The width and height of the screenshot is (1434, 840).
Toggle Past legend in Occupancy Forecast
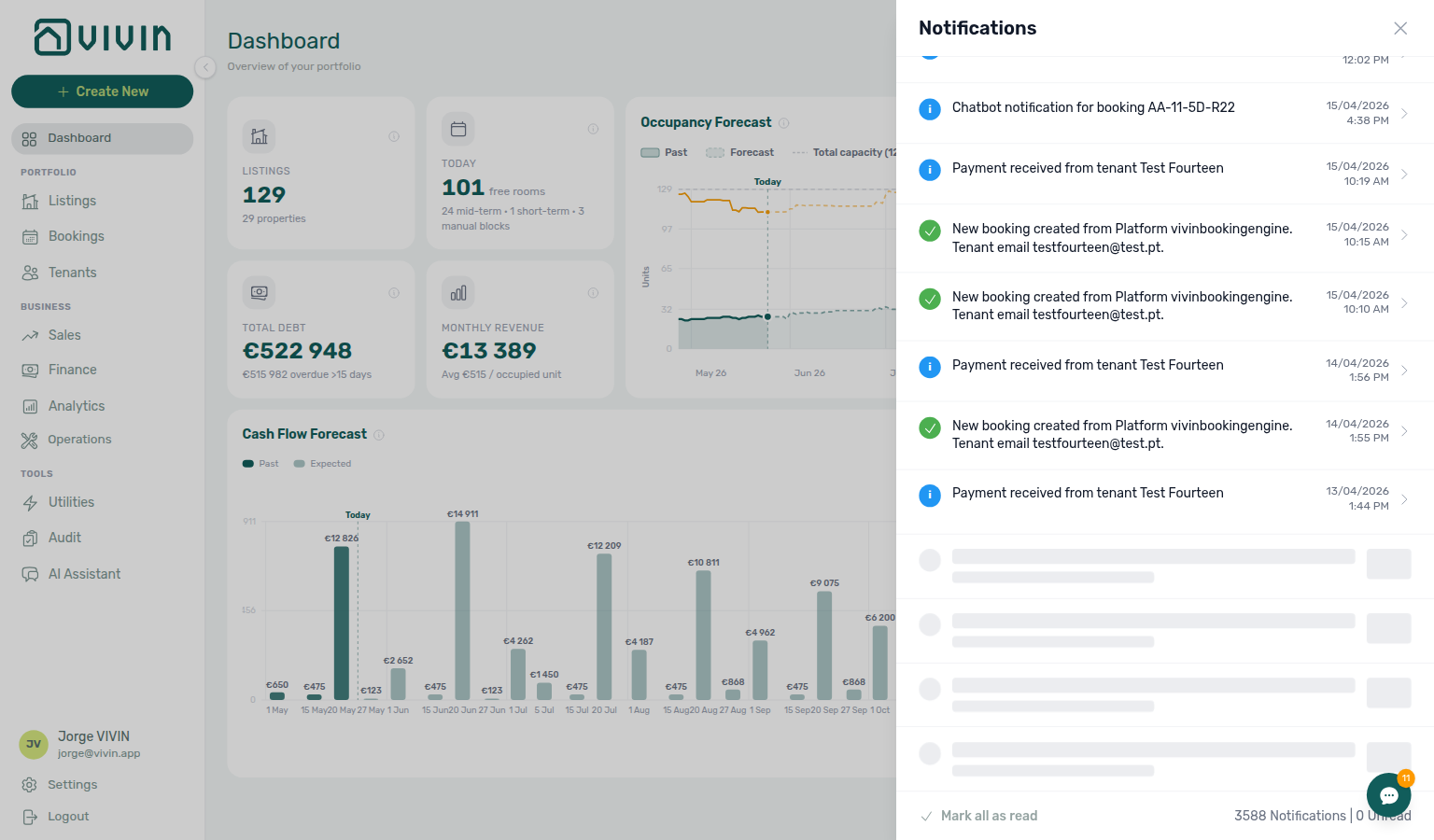click(664, 152)
